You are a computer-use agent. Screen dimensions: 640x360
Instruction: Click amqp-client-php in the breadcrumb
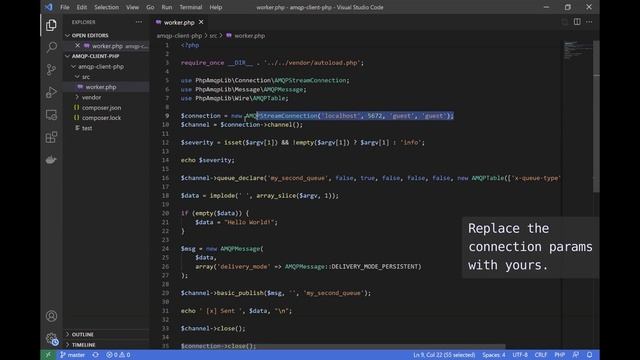coord(179,36)
